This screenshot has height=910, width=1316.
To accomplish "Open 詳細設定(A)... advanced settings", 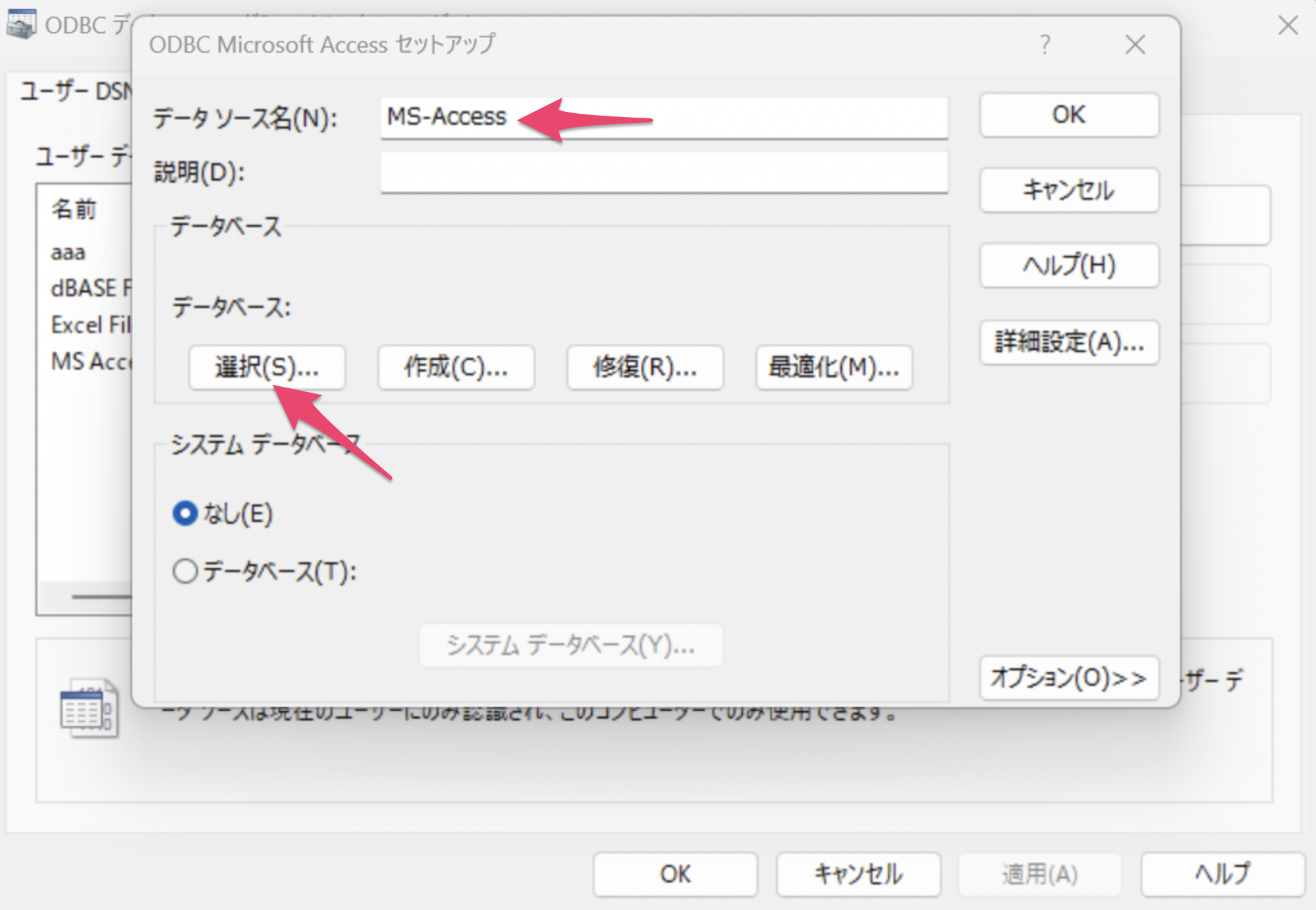I will [x=1069, y=343].
